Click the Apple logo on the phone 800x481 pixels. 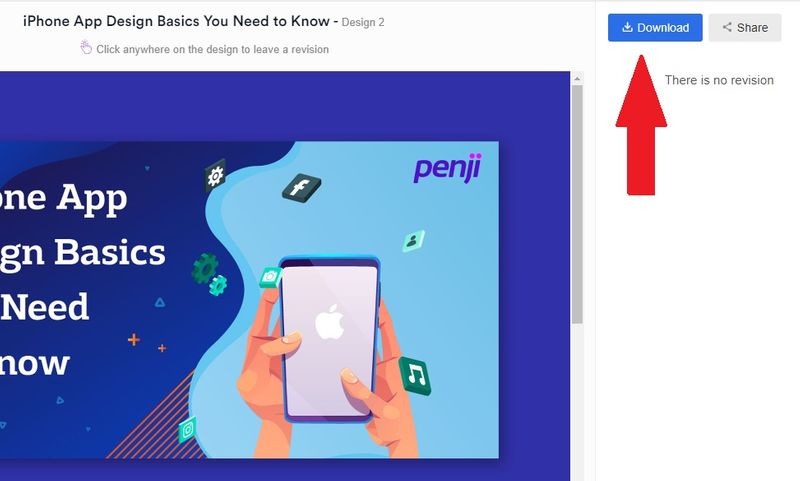tap(330, 321)
